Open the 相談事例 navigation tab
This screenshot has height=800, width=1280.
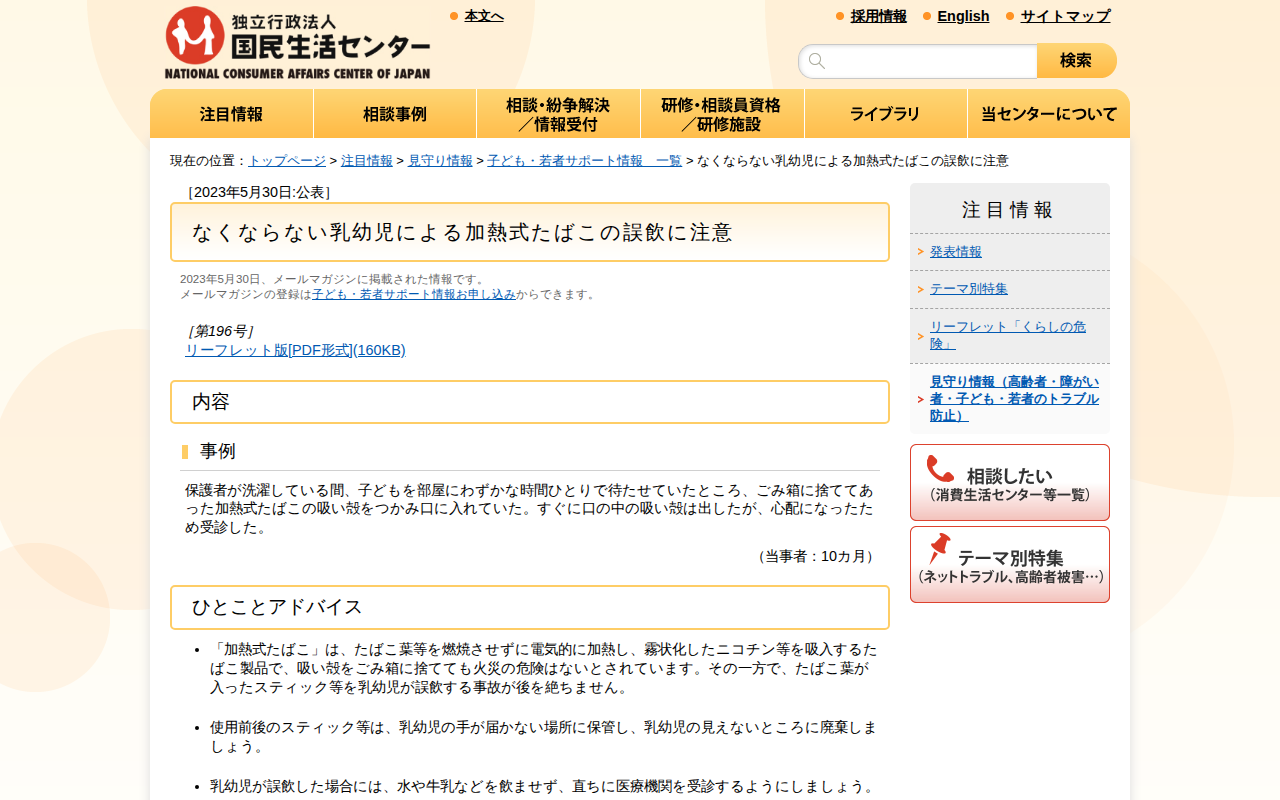coord(395,114)
